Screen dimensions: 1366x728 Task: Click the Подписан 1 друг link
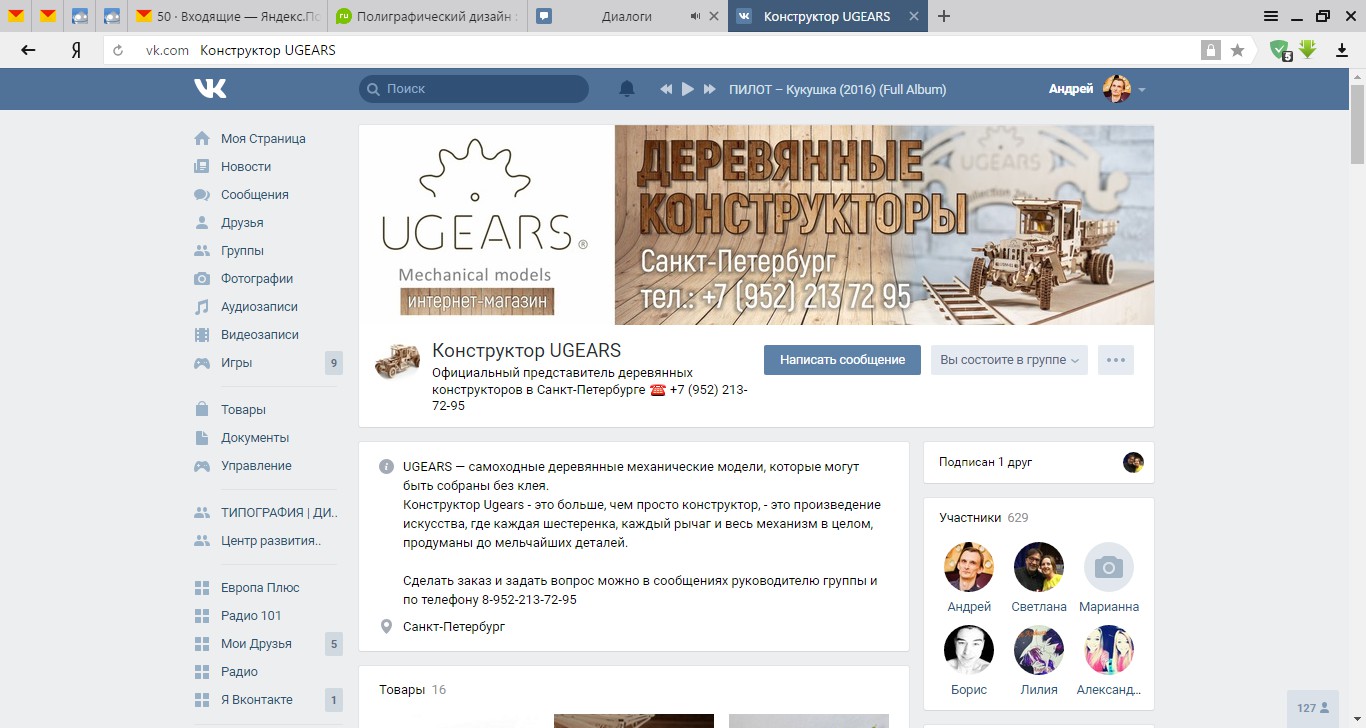pos(985,462)
